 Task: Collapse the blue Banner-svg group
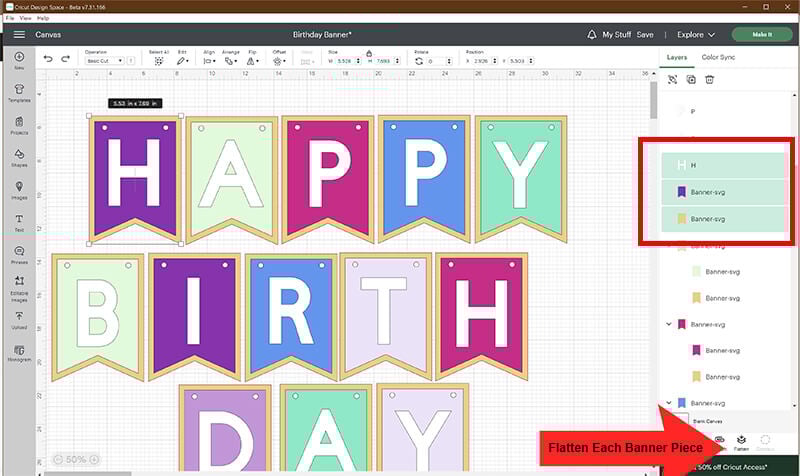(669, 403)
